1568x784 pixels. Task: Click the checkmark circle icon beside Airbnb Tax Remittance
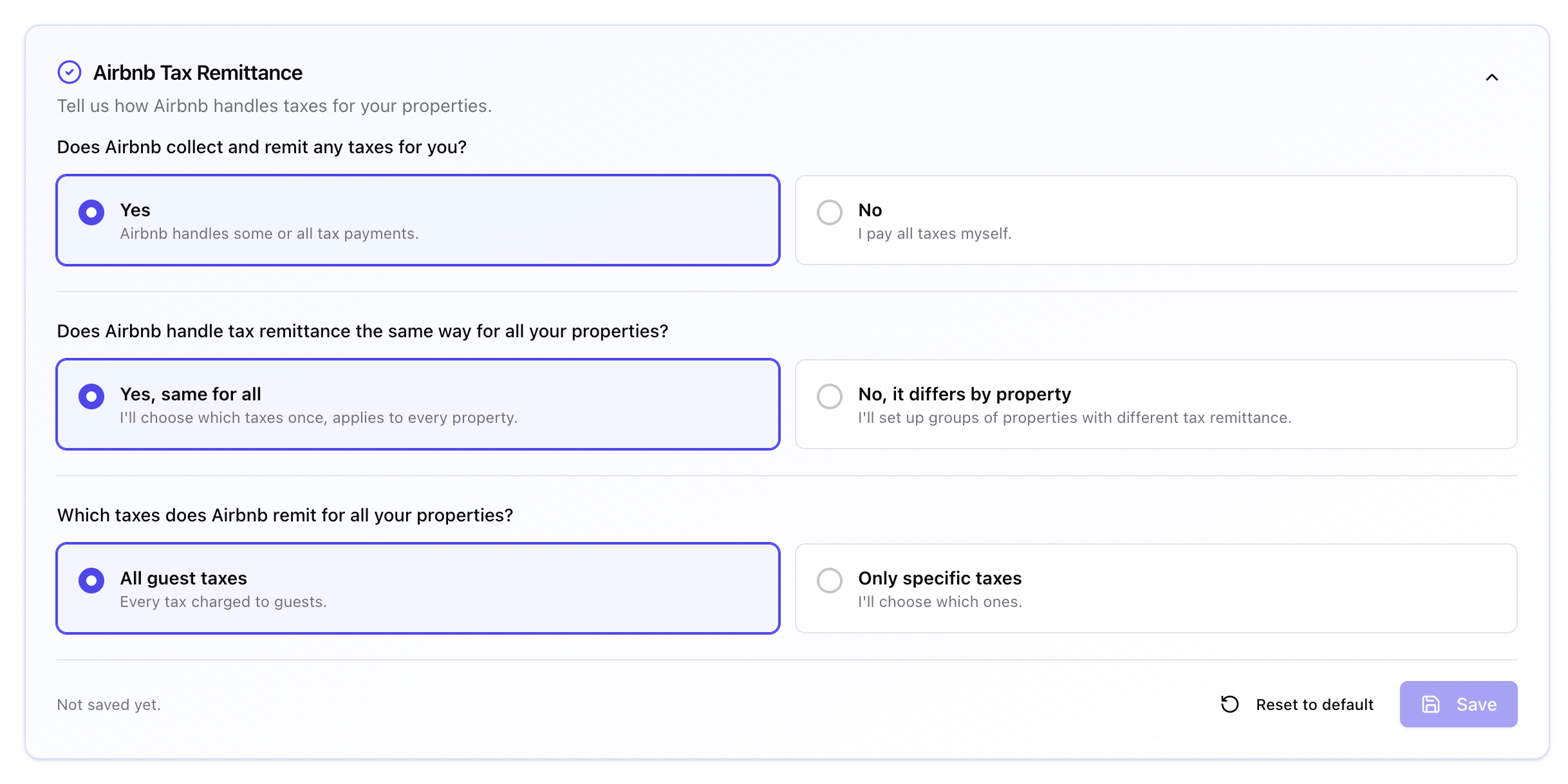pos(70,73)
